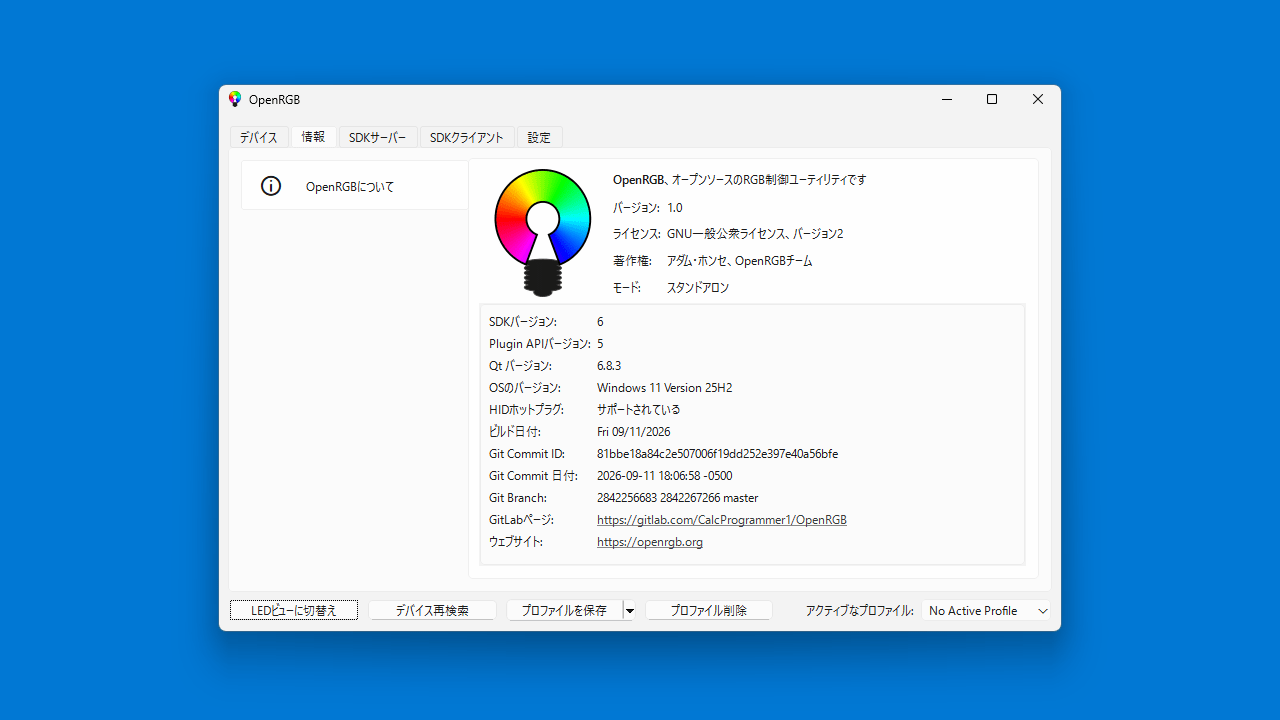This screenshot has height=720, width=1280.
Task: Click the GNU一般公衆ライセンス license text
Action: pos(755,234)
